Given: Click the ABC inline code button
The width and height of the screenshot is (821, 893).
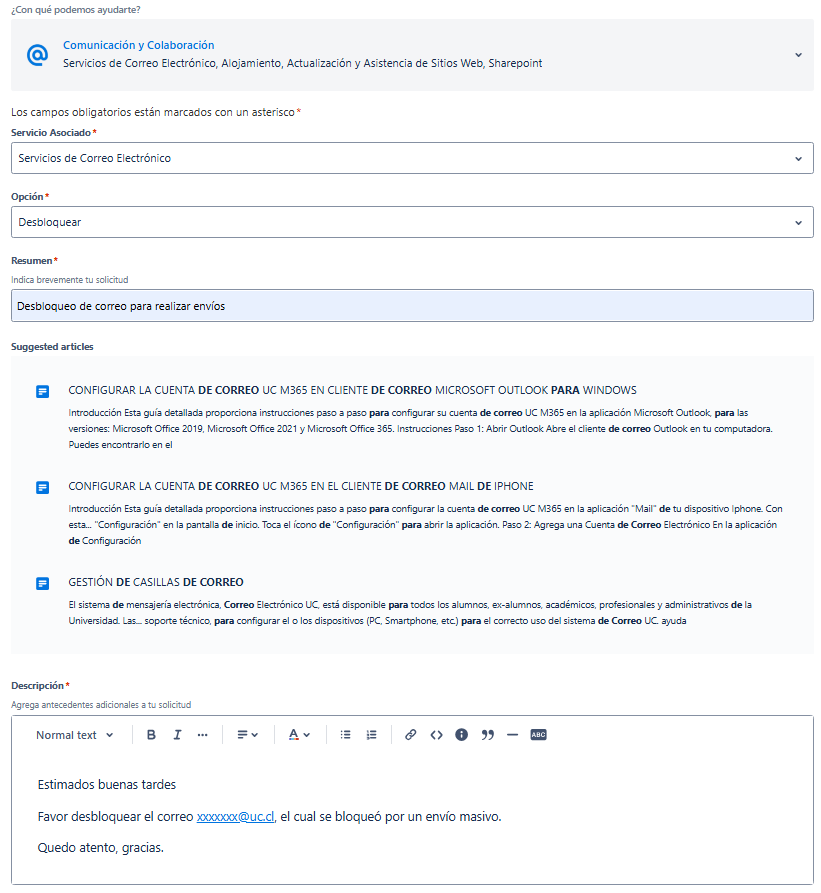Looking at the screenshot, I should coord(539,735).
